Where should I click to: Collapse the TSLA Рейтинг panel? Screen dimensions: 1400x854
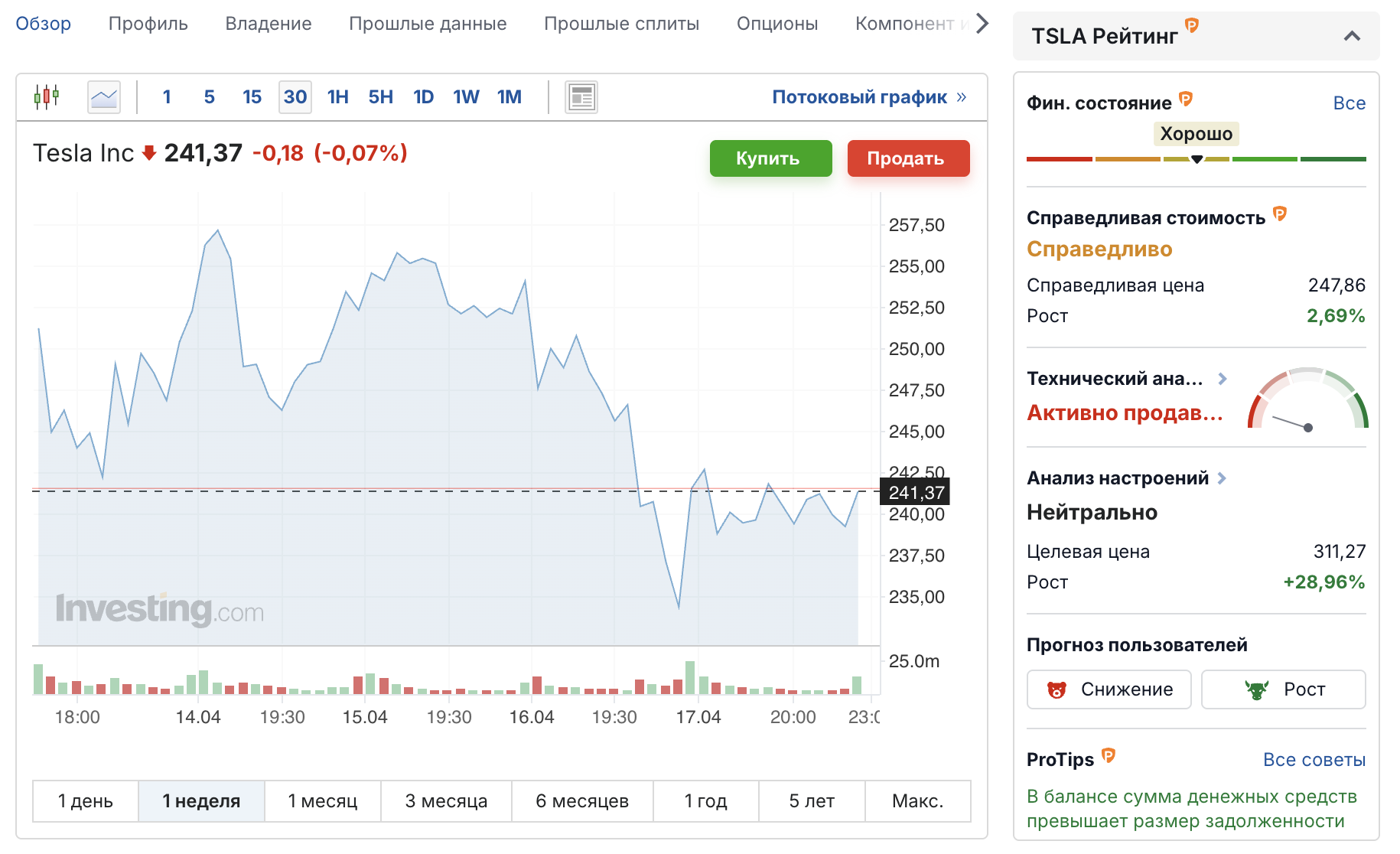tap(1352, 36)
